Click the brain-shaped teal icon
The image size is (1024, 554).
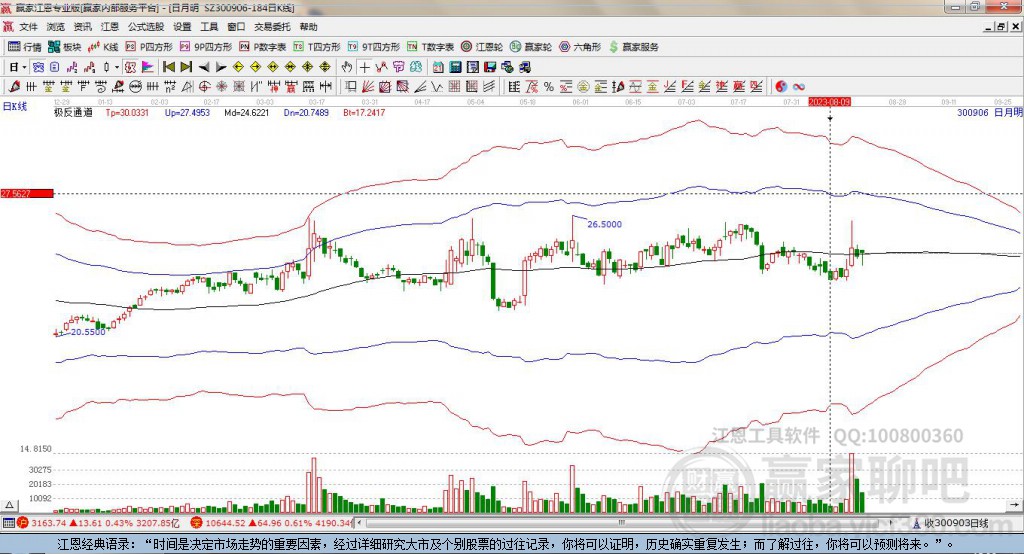tap(416, 67)
